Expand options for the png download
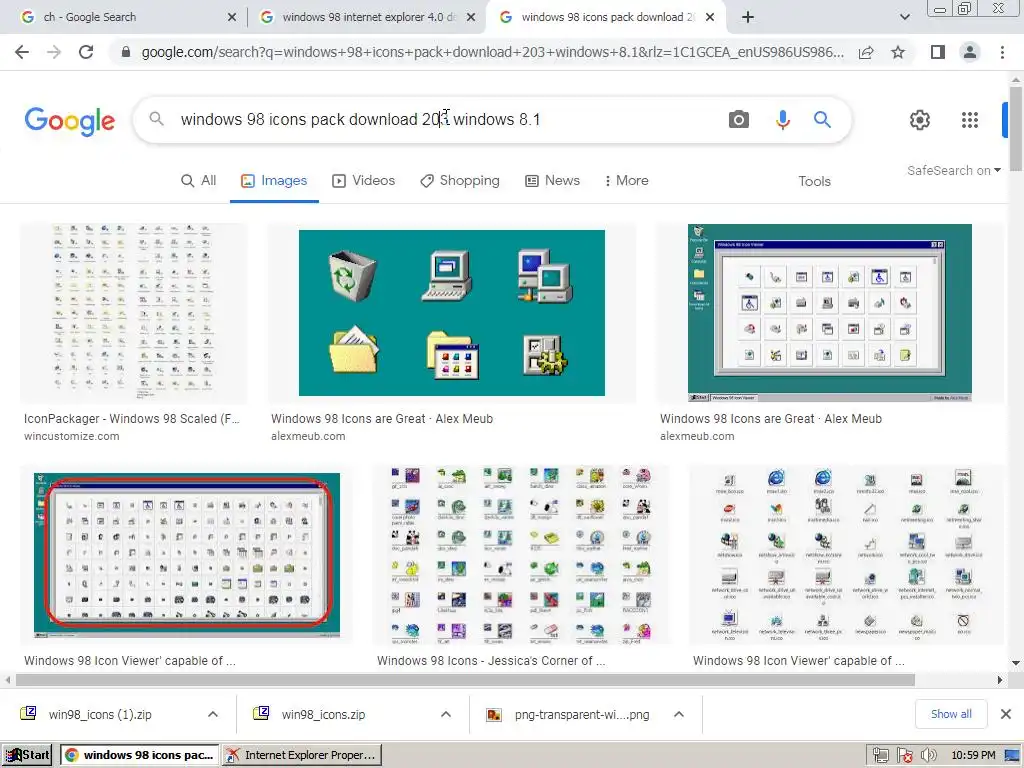The width and height of the screenshot is (1024, 768). 679,714
